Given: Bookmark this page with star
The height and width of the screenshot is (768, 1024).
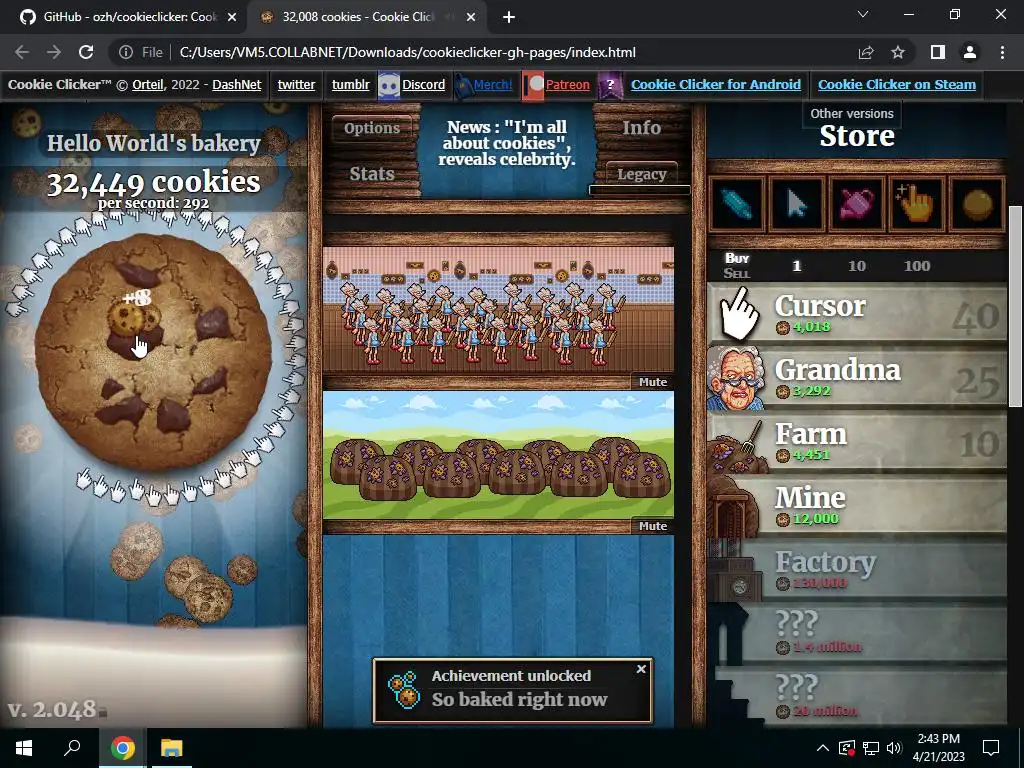Looking at the screenshot, I should (898, 52).
